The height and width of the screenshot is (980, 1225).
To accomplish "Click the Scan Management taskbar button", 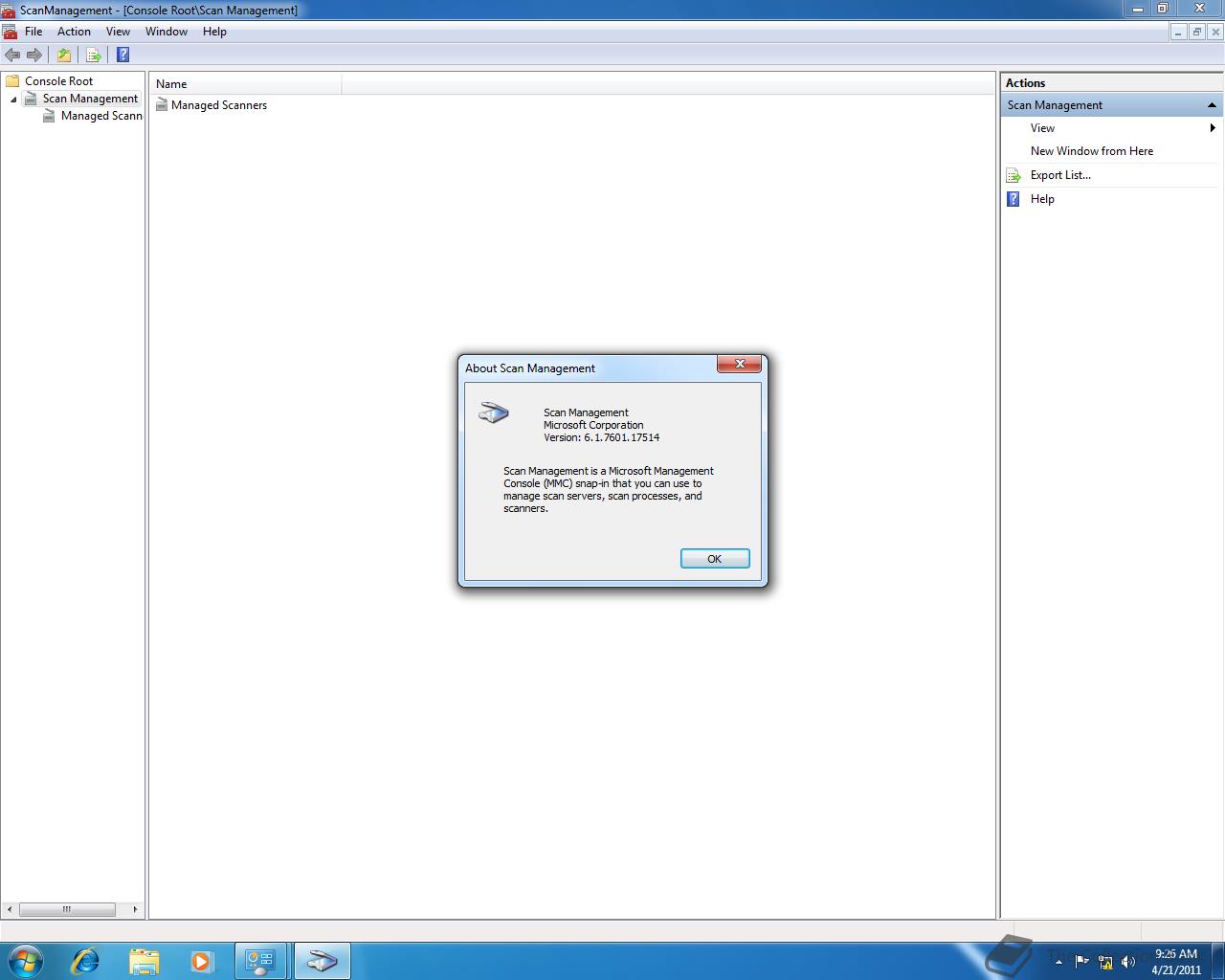I will (x=323, y=960).
